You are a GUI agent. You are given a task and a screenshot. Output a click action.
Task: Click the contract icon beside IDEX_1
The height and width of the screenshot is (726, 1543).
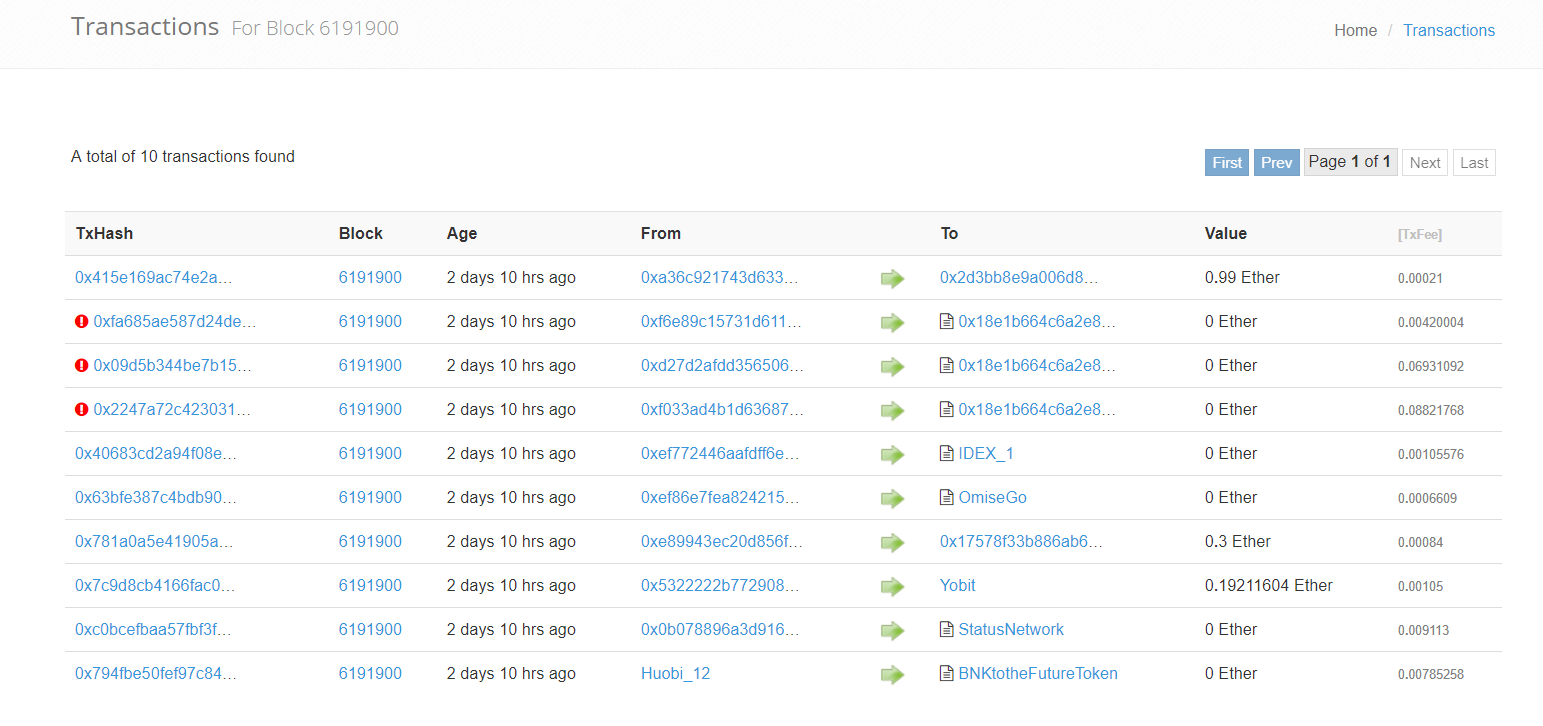tap(947, 454)
